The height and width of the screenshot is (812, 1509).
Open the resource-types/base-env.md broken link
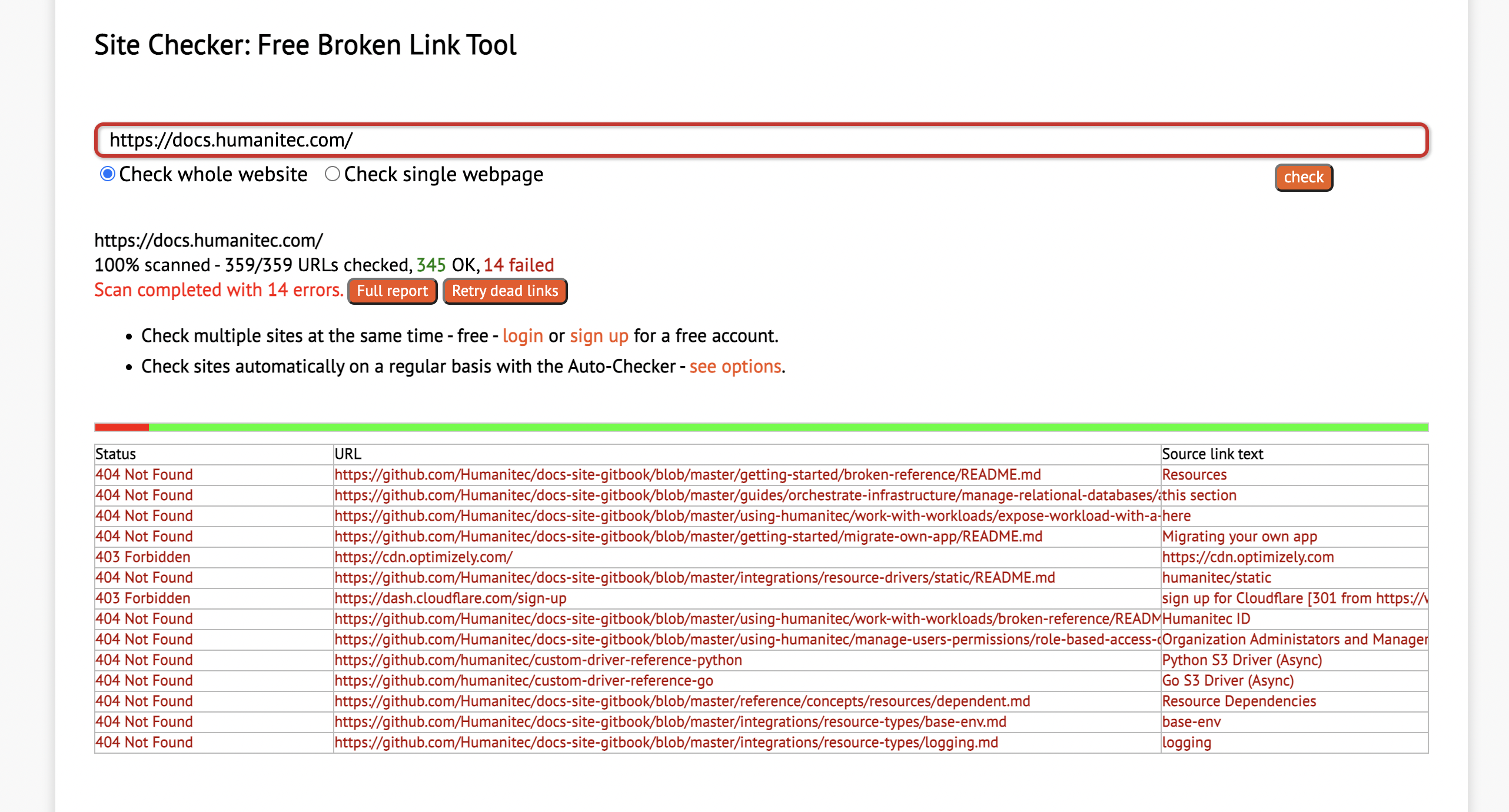coord(670,721)
